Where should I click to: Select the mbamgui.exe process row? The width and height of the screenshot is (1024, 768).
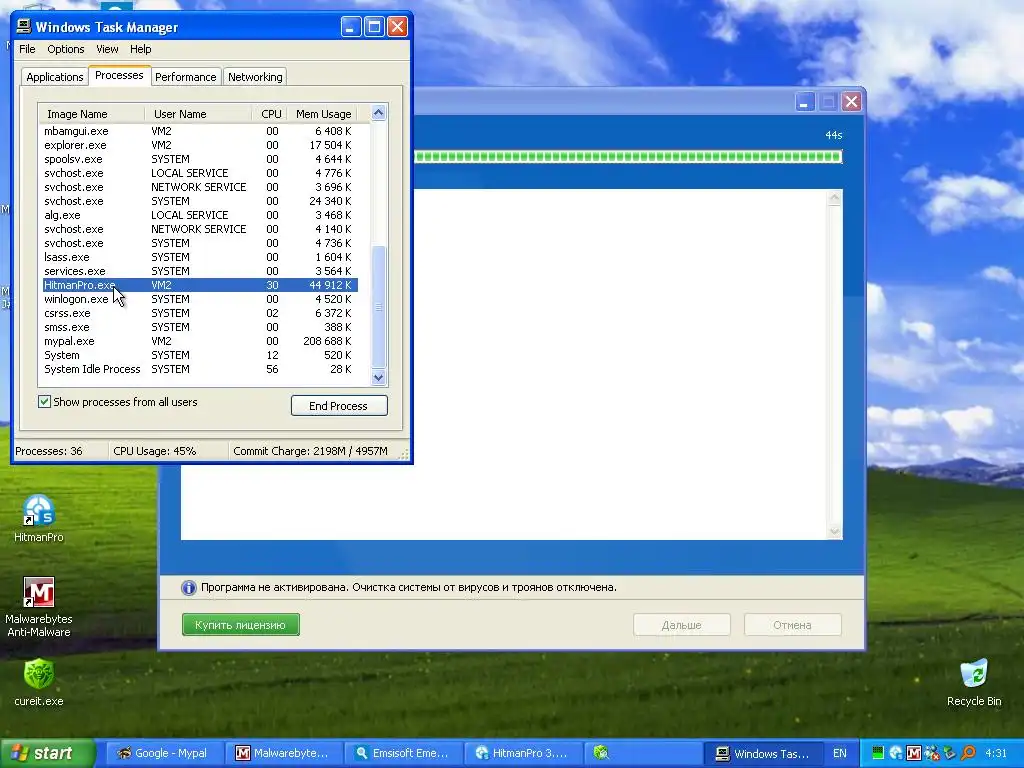199,131
